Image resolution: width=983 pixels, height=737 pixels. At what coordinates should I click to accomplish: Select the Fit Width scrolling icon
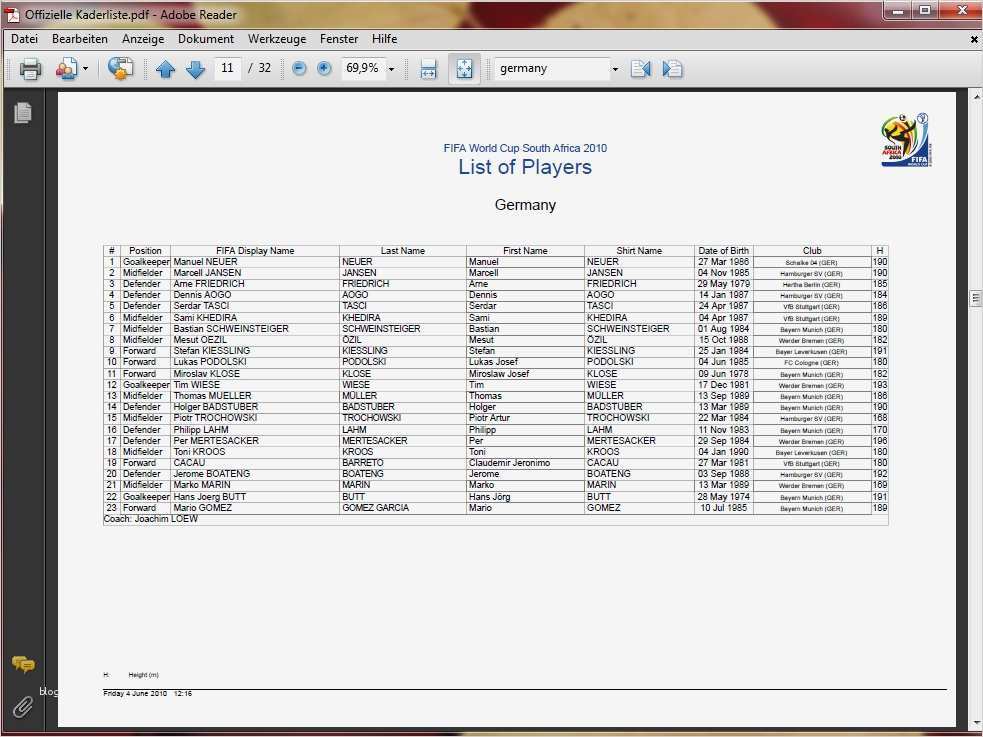pyautogui.click(x=428, y=69)
